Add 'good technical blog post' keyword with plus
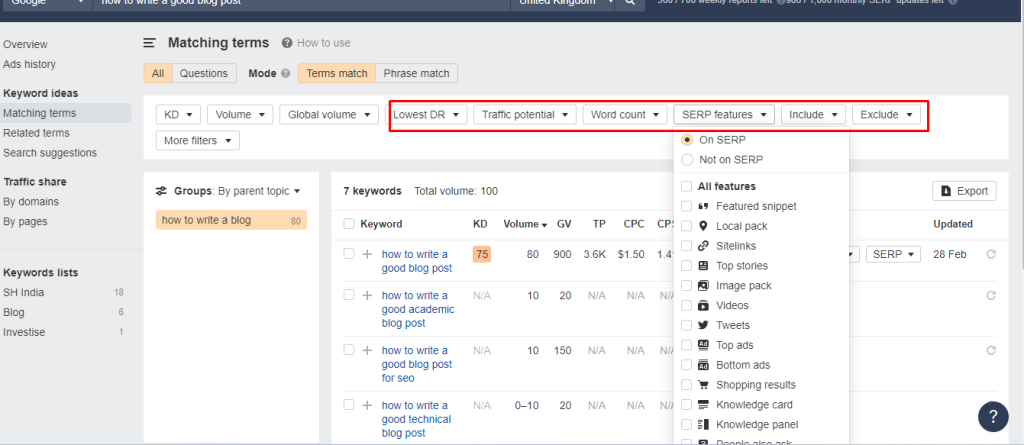1024x445 pixels. click(368, 405)
